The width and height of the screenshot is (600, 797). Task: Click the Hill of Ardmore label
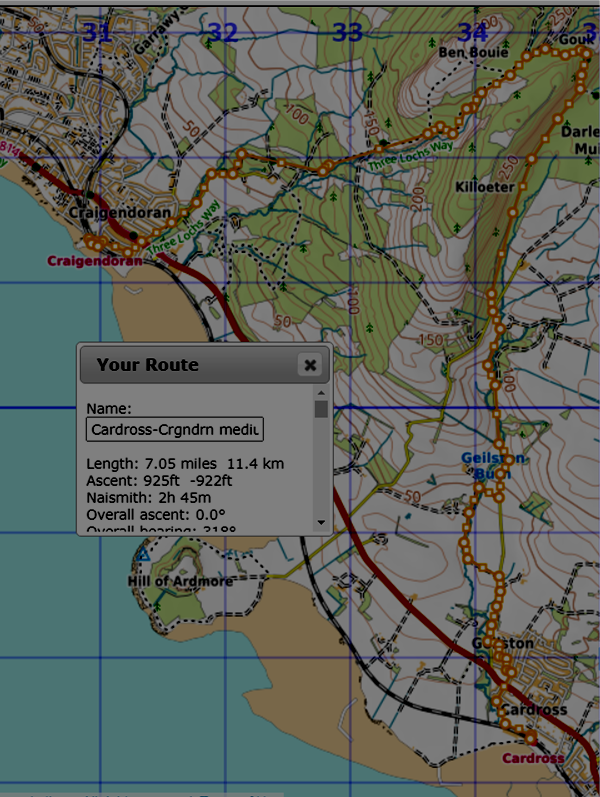pyautogui.click(x=180, y=581)
